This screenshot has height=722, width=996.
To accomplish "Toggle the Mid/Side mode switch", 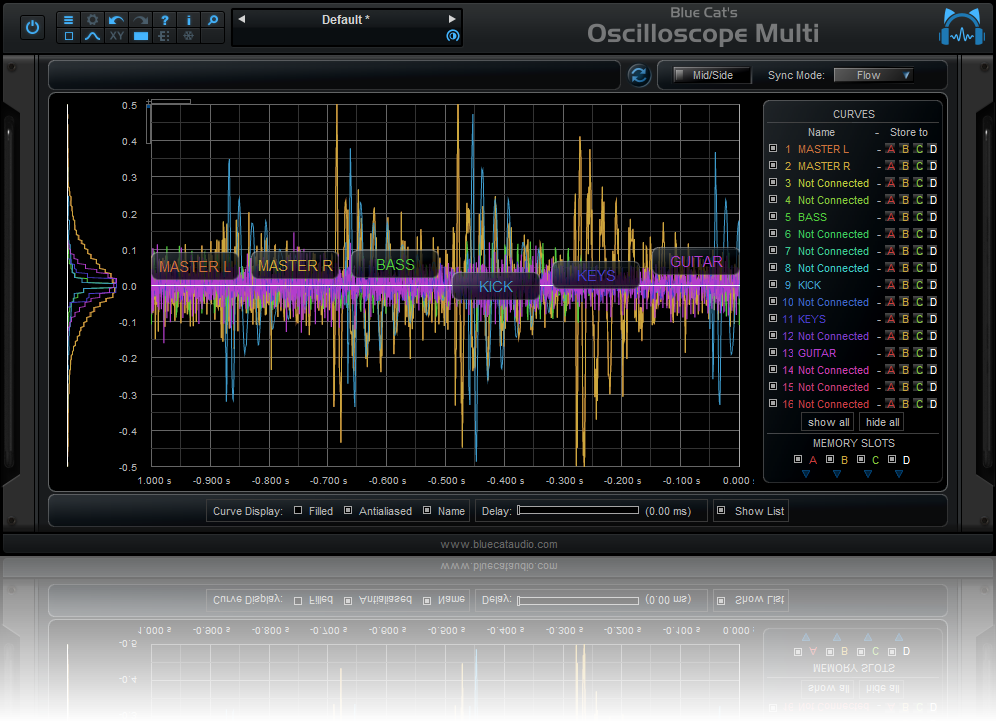I will tap(711, 75).
